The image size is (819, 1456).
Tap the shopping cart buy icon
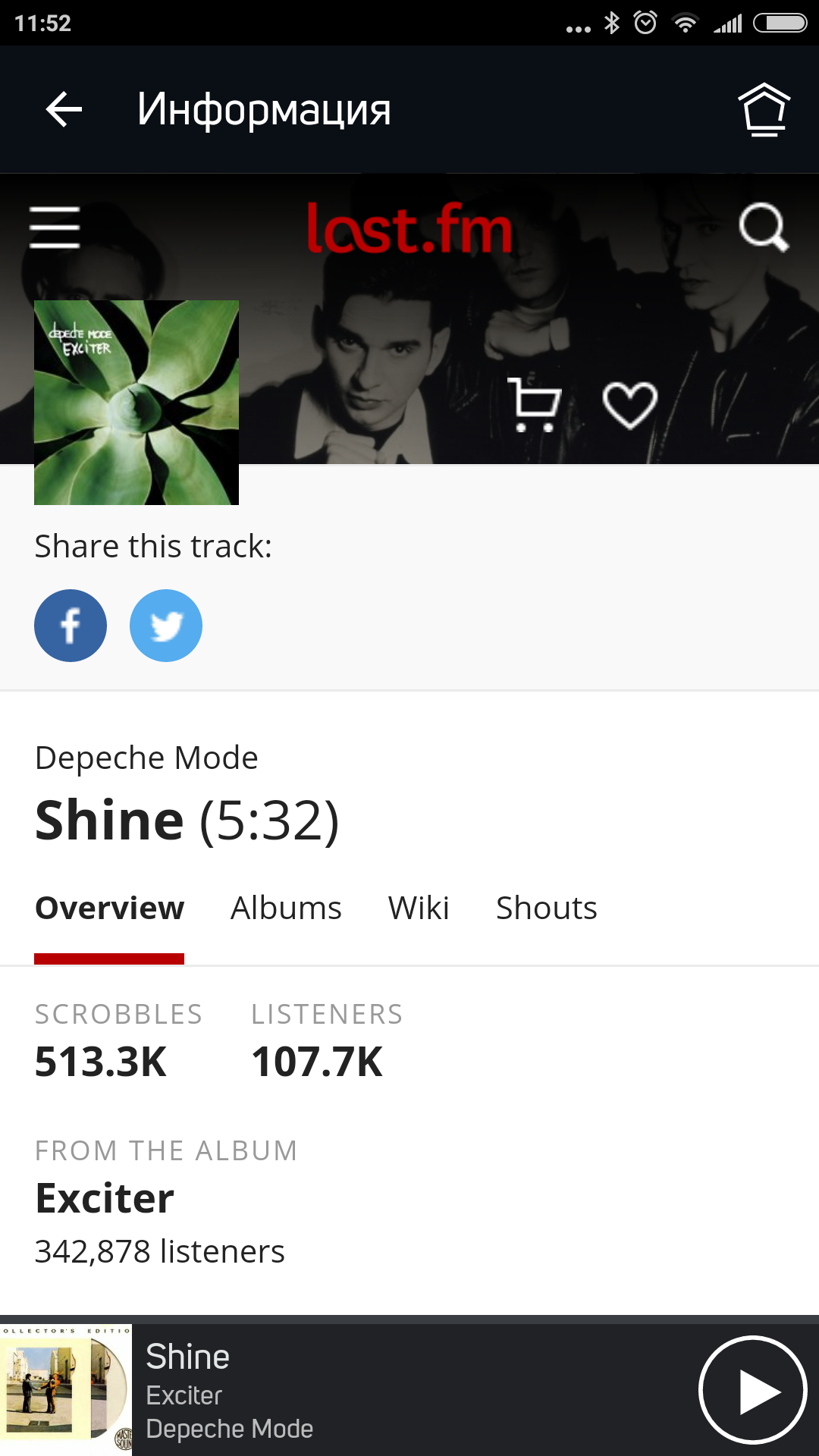(x=535, y=404)
